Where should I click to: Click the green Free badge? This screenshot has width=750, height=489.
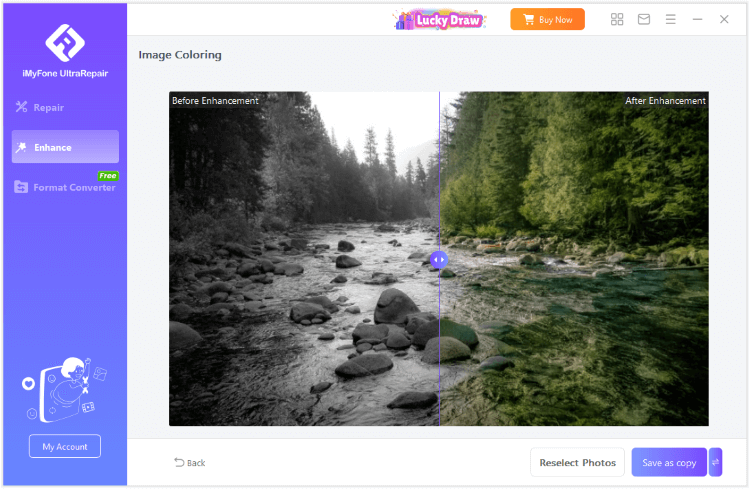pyautogui.click(x=108, y=176)
